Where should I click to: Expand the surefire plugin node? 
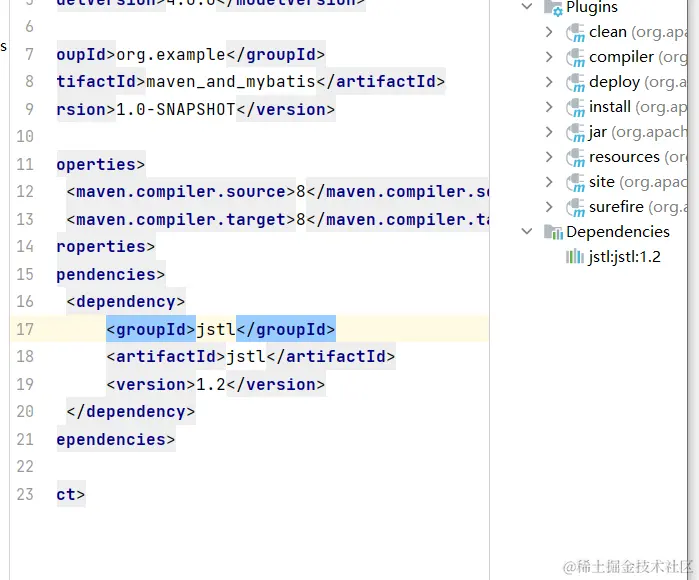(549, 207)
